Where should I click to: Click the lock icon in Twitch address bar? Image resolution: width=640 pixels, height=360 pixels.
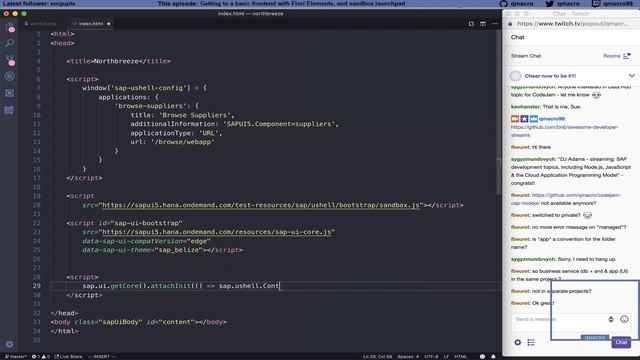(510, 24)
